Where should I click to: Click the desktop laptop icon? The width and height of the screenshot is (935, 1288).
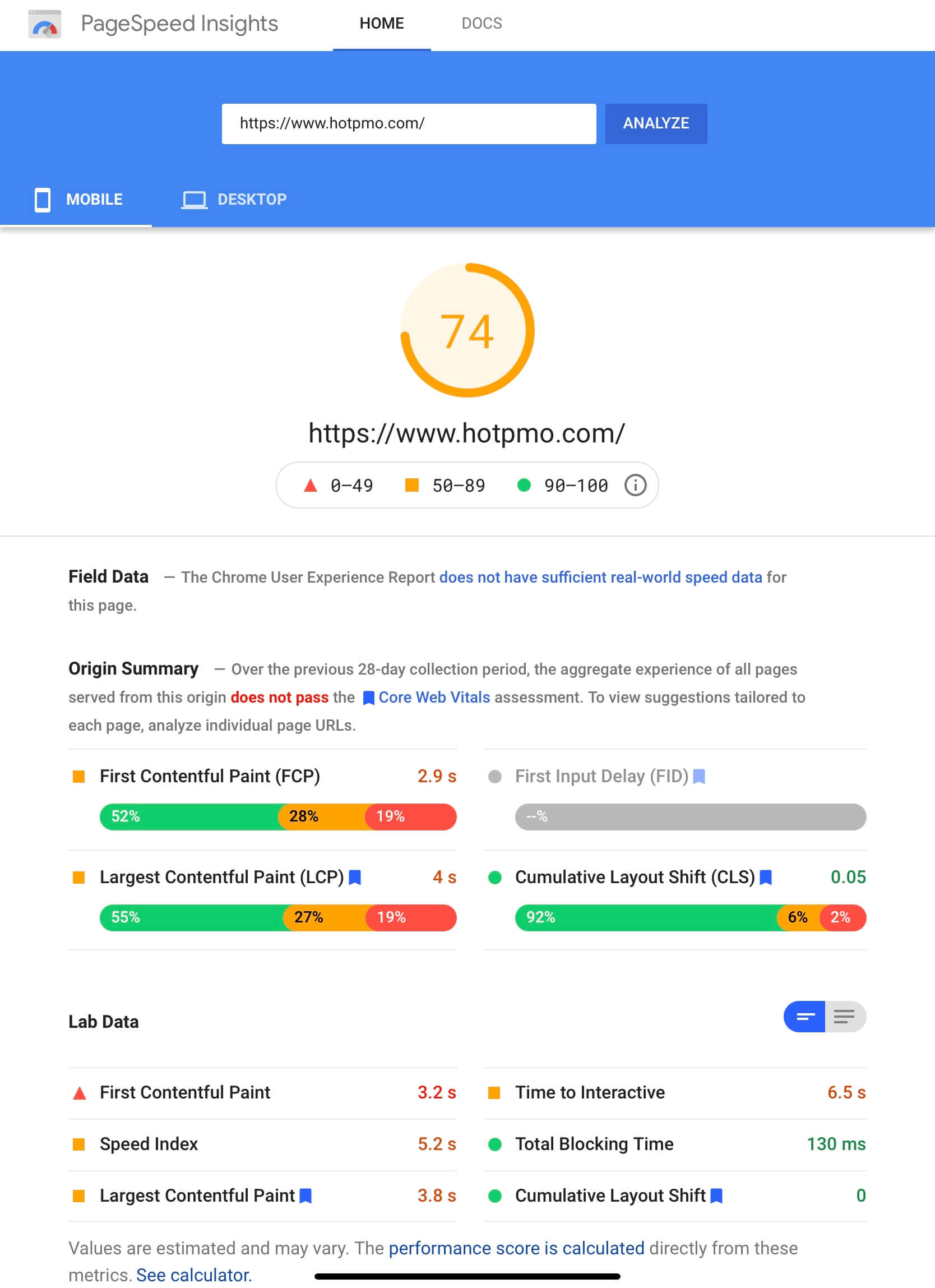[194, 200]
